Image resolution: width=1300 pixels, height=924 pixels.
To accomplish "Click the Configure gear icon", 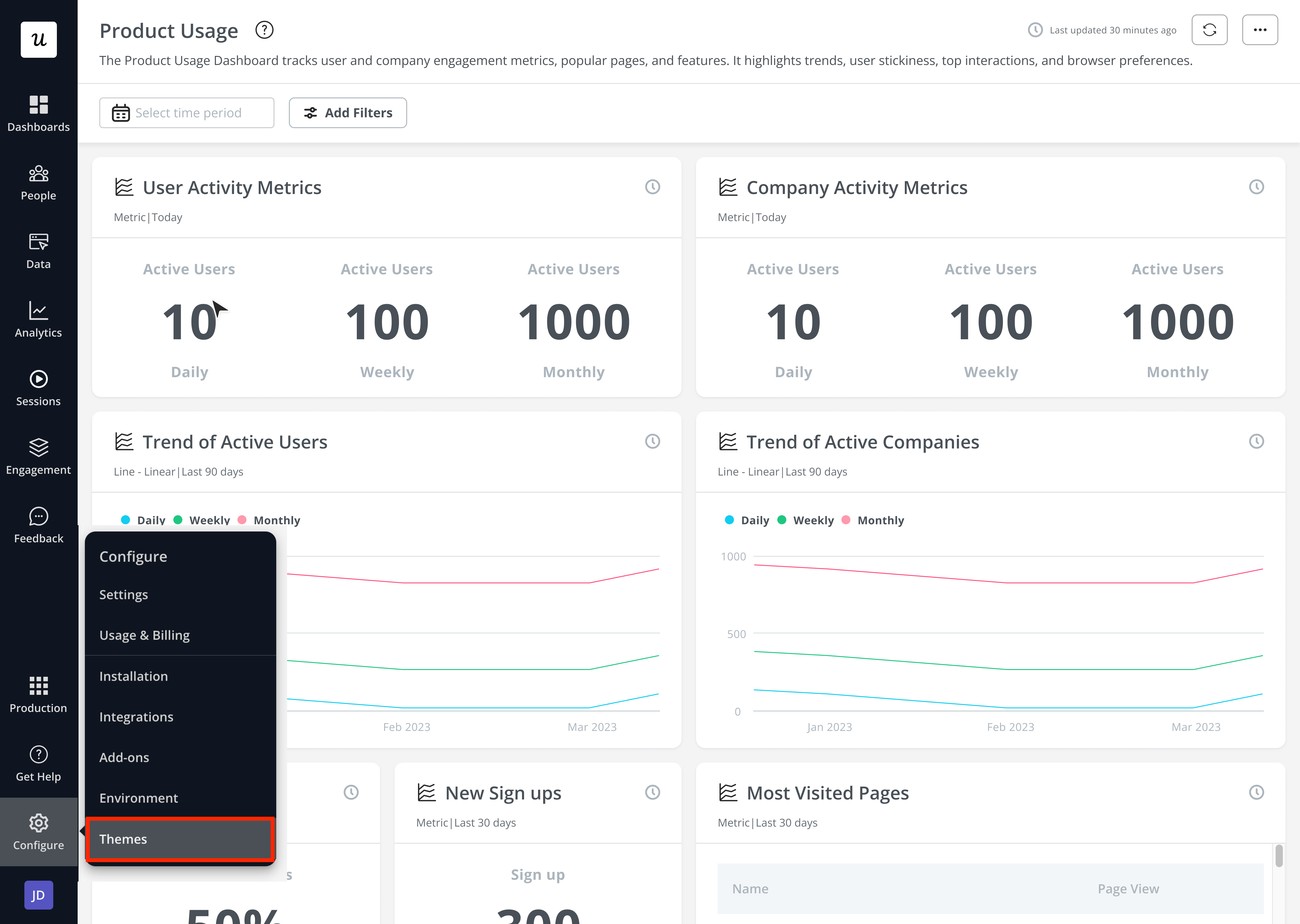I will coord(39,823).
